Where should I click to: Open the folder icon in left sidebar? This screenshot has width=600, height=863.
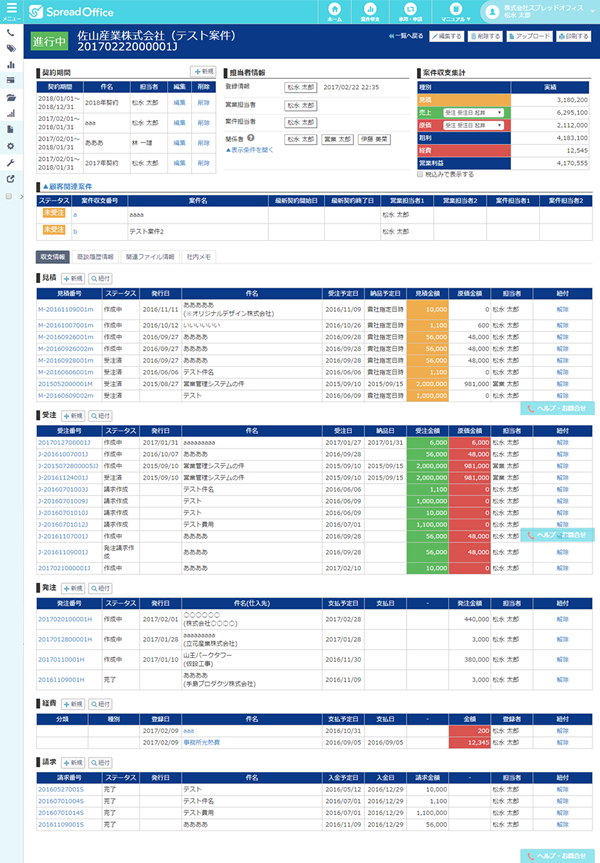11,97
